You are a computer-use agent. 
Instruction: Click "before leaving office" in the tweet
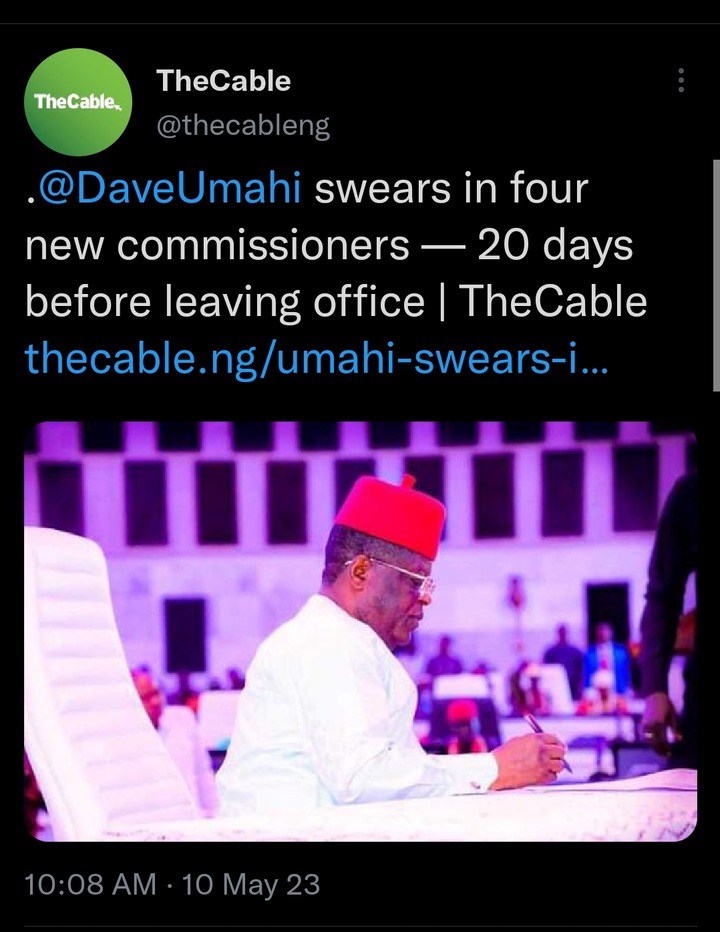coord(225,301)
